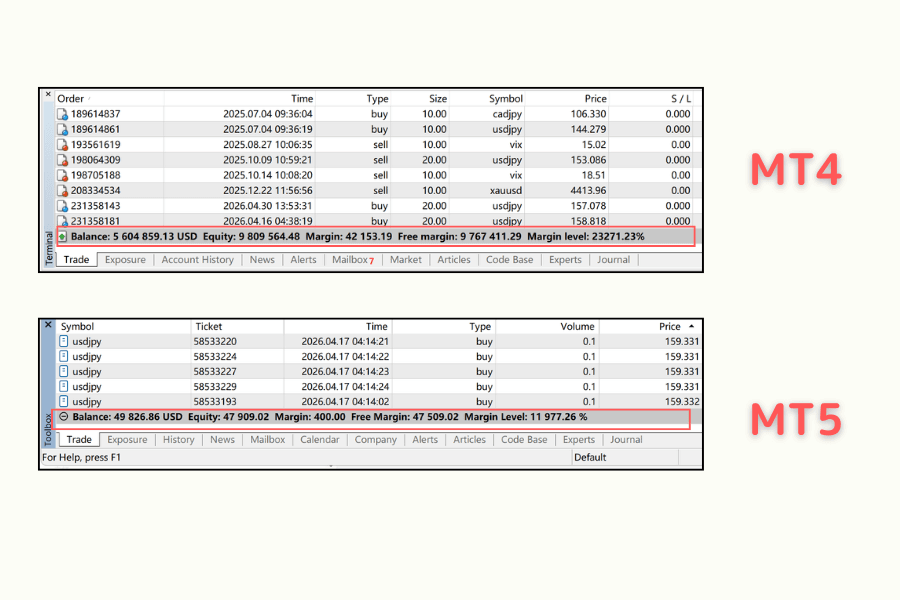Click order icon for 189614861 in MT4
The height and width of the screenshot is (600, 900).
62,129
